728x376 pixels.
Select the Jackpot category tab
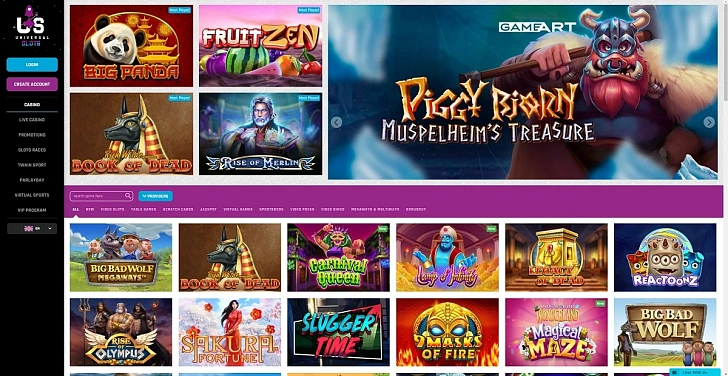[208, 209]
